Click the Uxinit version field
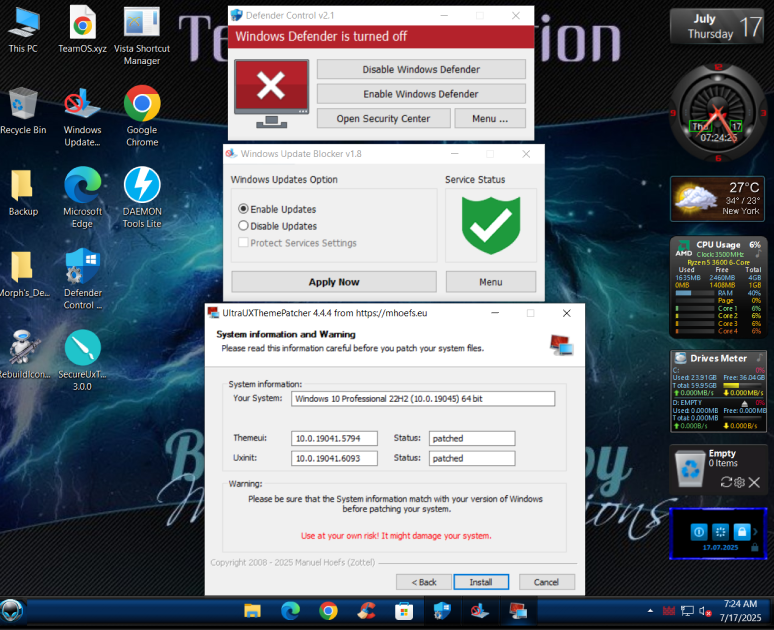774x630 pixels. point(334,458)
